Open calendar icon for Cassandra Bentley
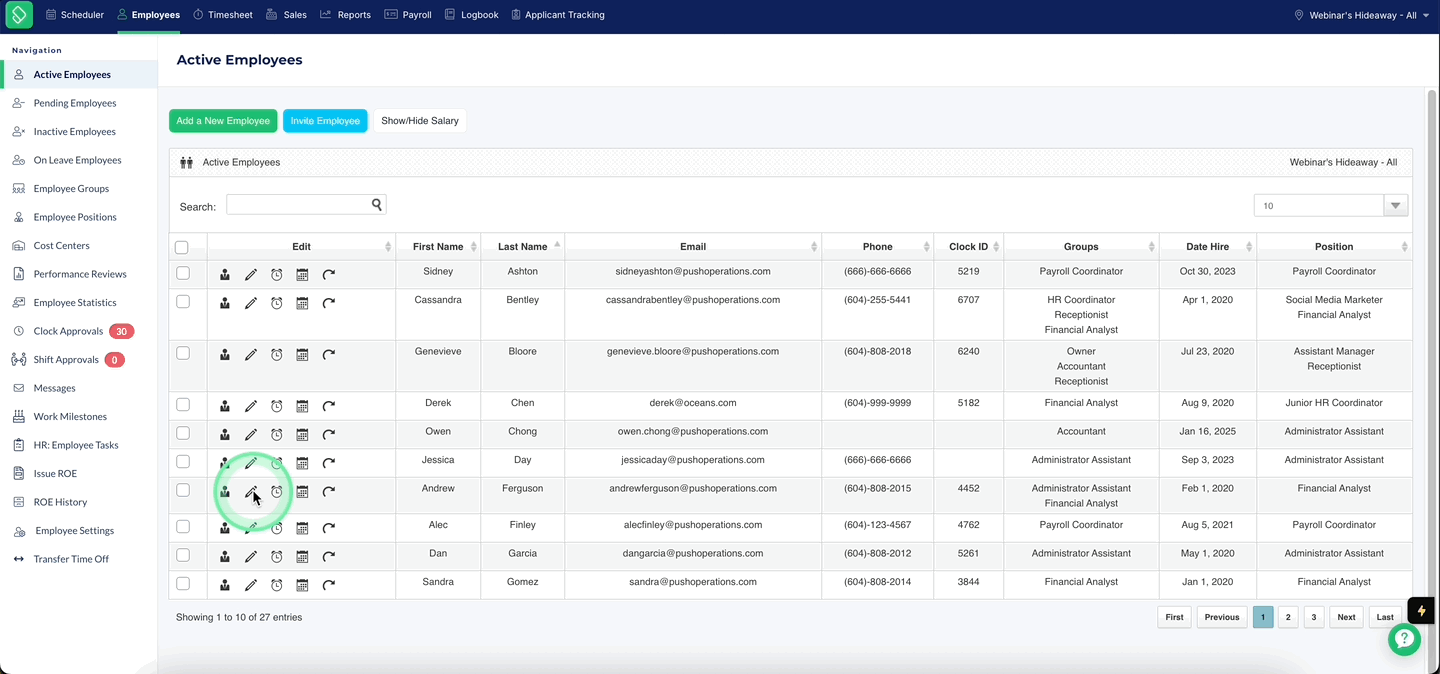The image size is (1440, 674). click(x=302, y=302)
